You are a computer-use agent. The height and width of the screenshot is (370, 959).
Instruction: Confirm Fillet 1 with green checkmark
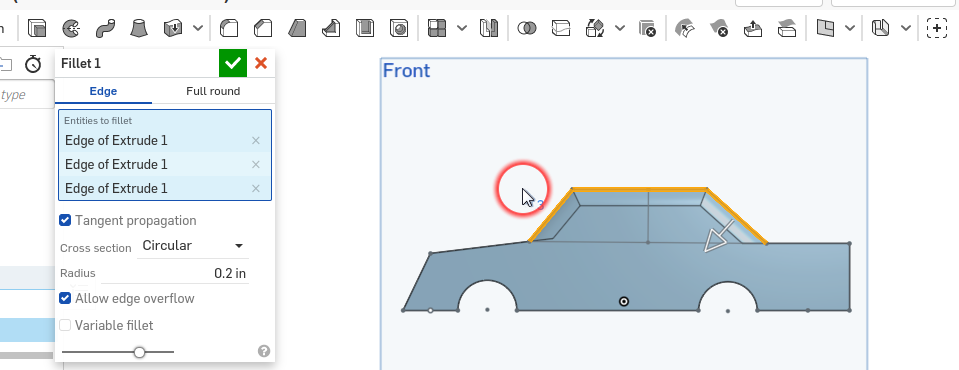(232, 63)
